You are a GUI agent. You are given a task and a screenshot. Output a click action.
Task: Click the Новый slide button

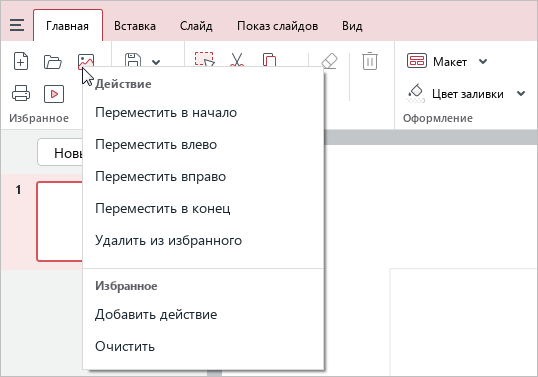pyautogui.click(x=60, y=153)
